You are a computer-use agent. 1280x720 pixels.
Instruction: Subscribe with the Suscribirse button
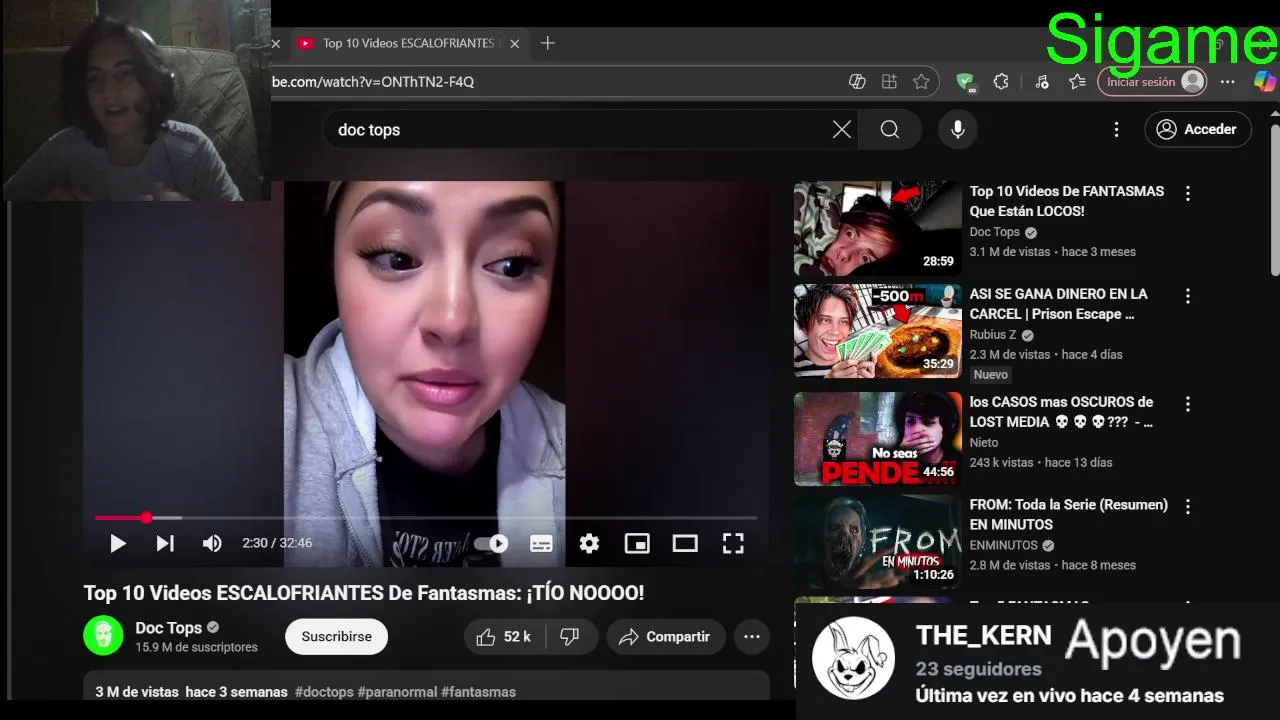[336, 636]
